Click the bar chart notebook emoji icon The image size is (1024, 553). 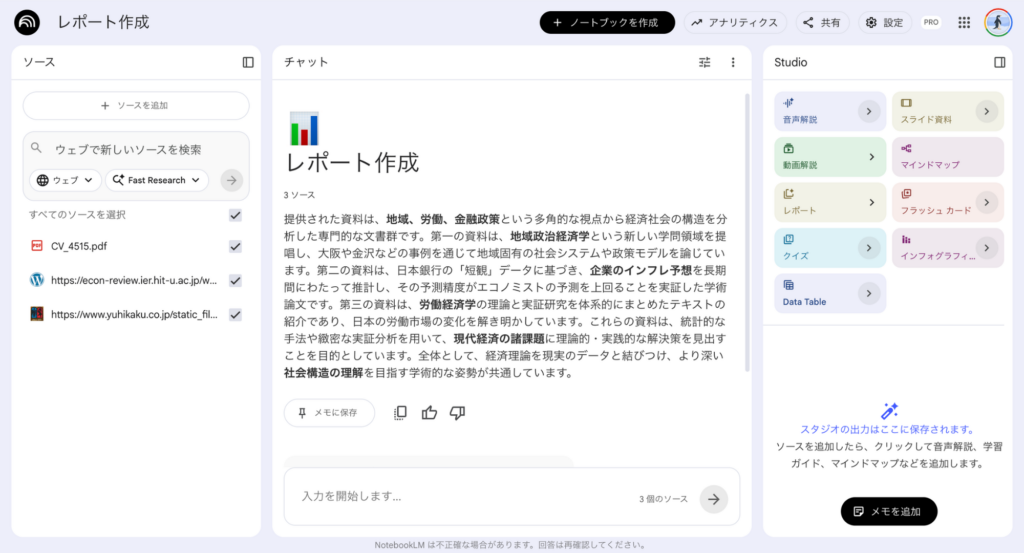click(x=304, y=129)
